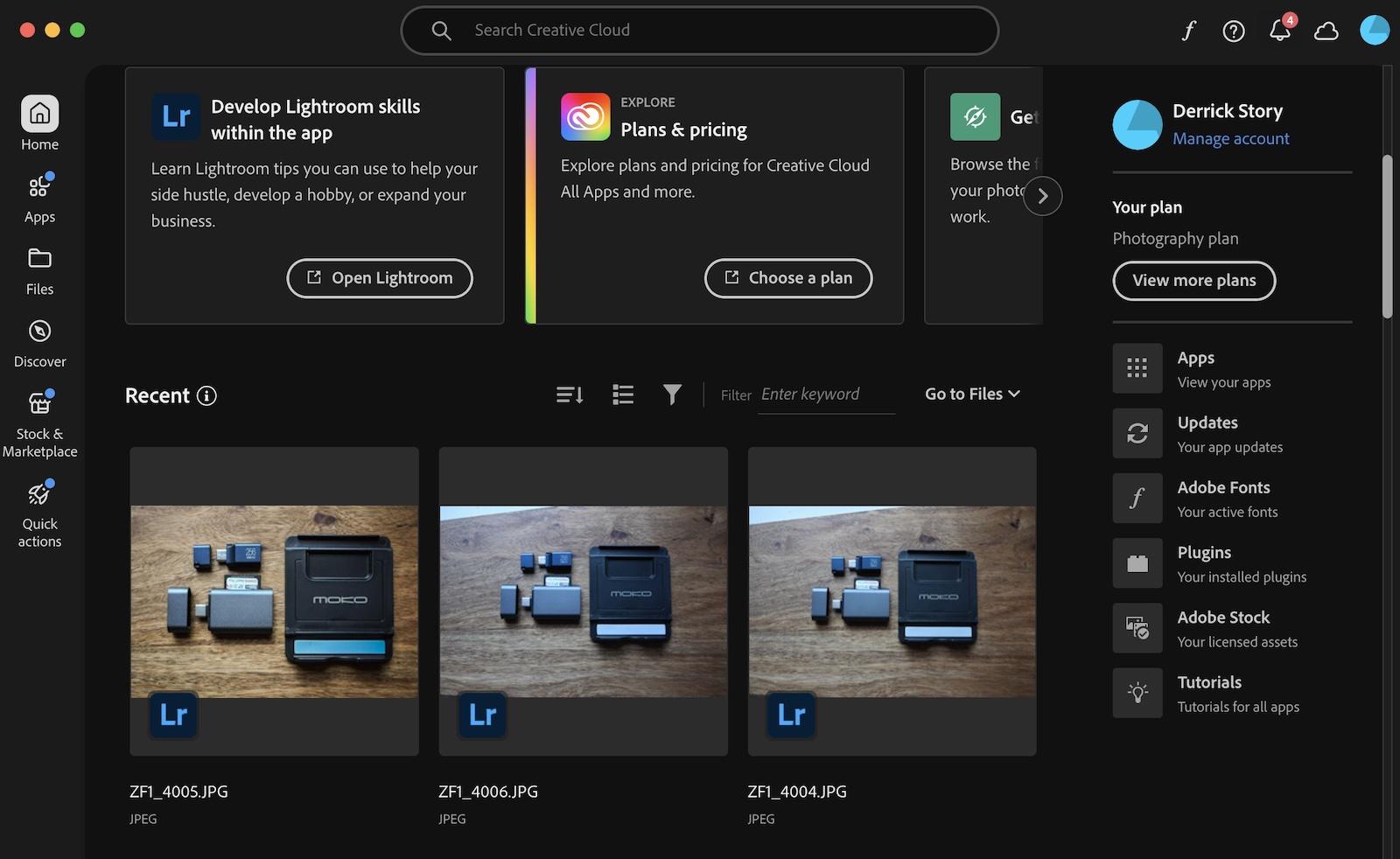This screenshot has width=1400, height=859.
Task: Open the Discover sidebar section
Action: tap(39, 344)
